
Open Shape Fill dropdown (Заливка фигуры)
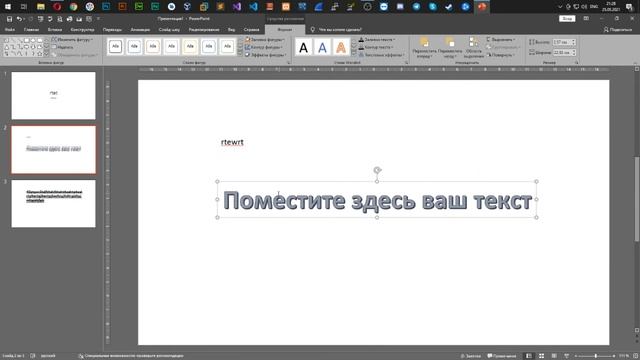coord(264,40)
